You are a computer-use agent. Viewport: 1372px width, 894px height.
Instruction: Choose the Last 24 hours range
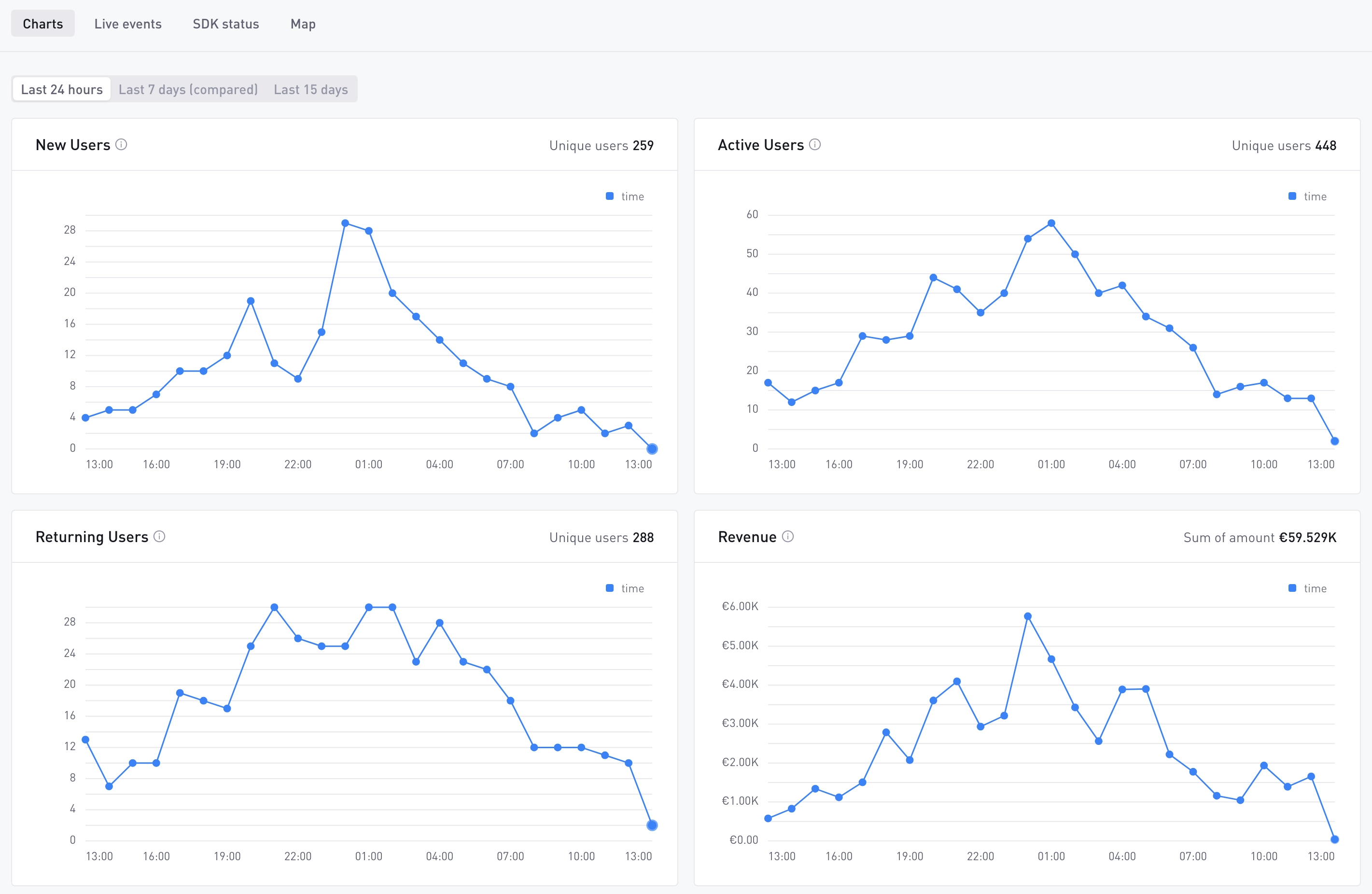click(62, 89)
